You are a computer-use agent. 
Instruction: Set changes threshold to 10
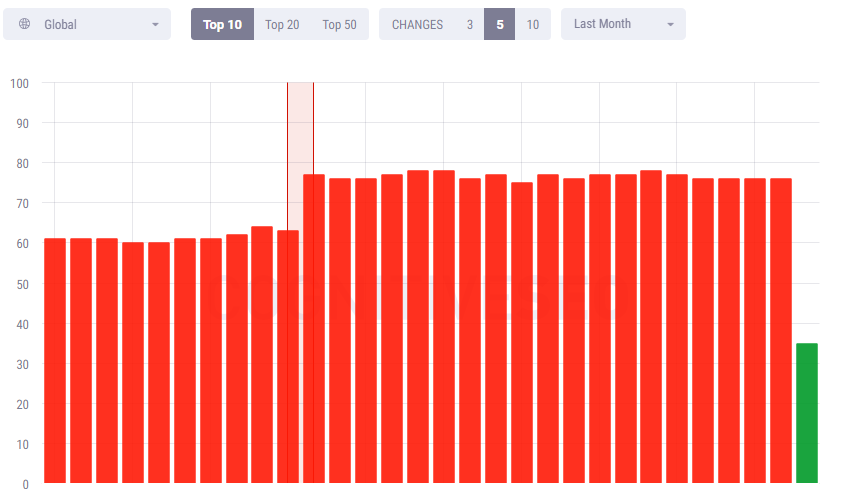533,25
